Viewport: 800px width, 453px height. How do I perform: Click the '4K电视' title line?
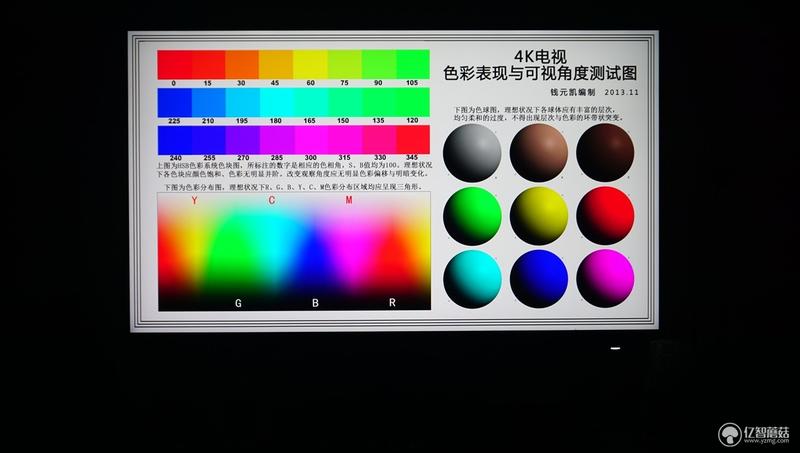point(540,56)
